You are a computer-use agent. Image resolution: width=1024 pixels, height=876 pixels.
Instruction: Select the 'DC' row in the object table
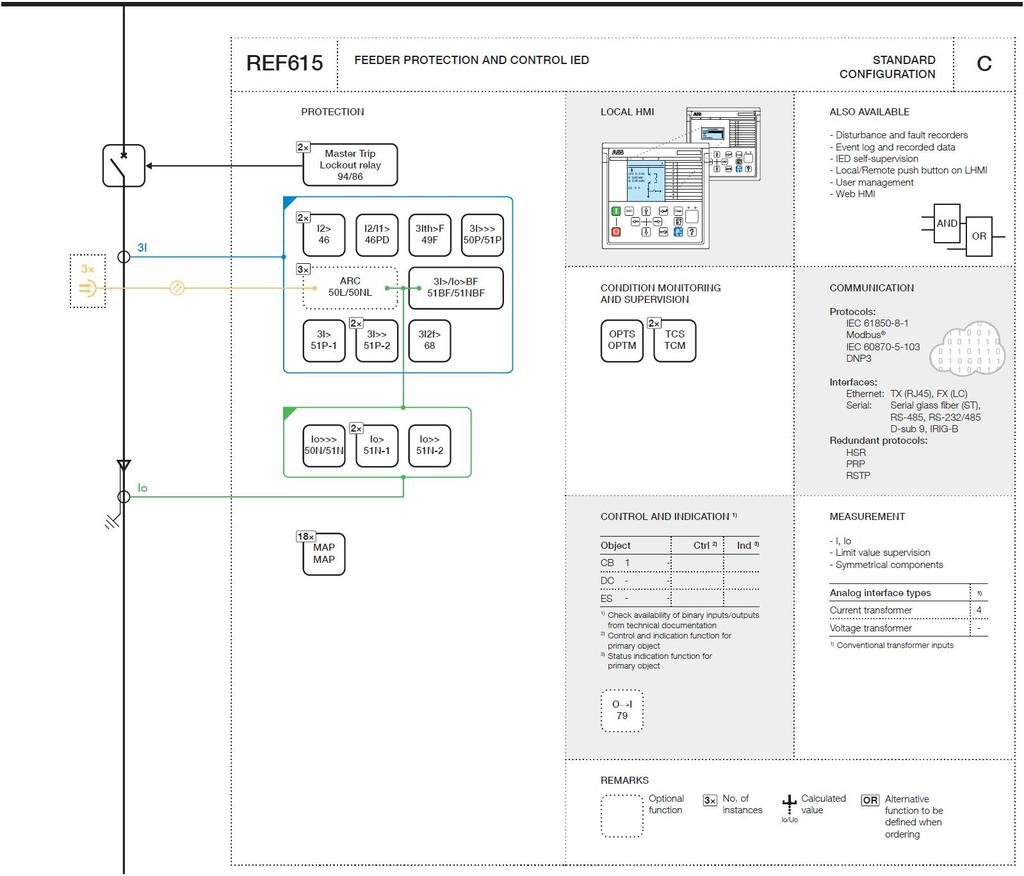(680, 581)
